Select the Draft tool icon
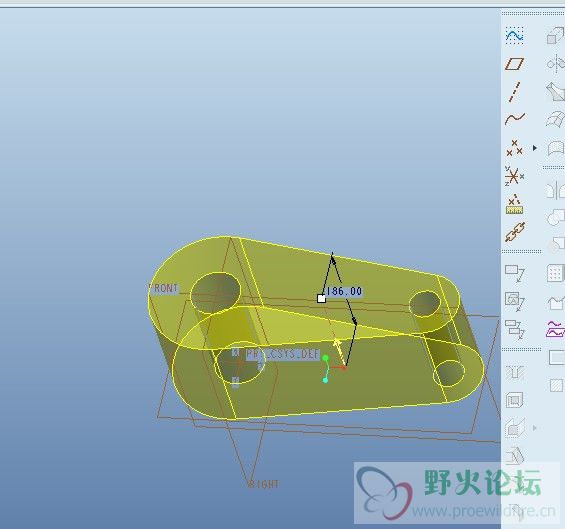 515,455
